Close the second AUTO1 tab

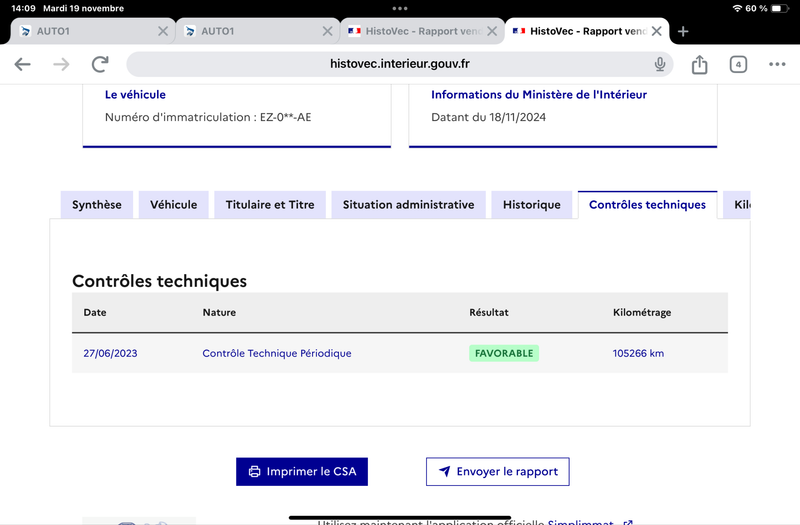[x=328, y=32]
